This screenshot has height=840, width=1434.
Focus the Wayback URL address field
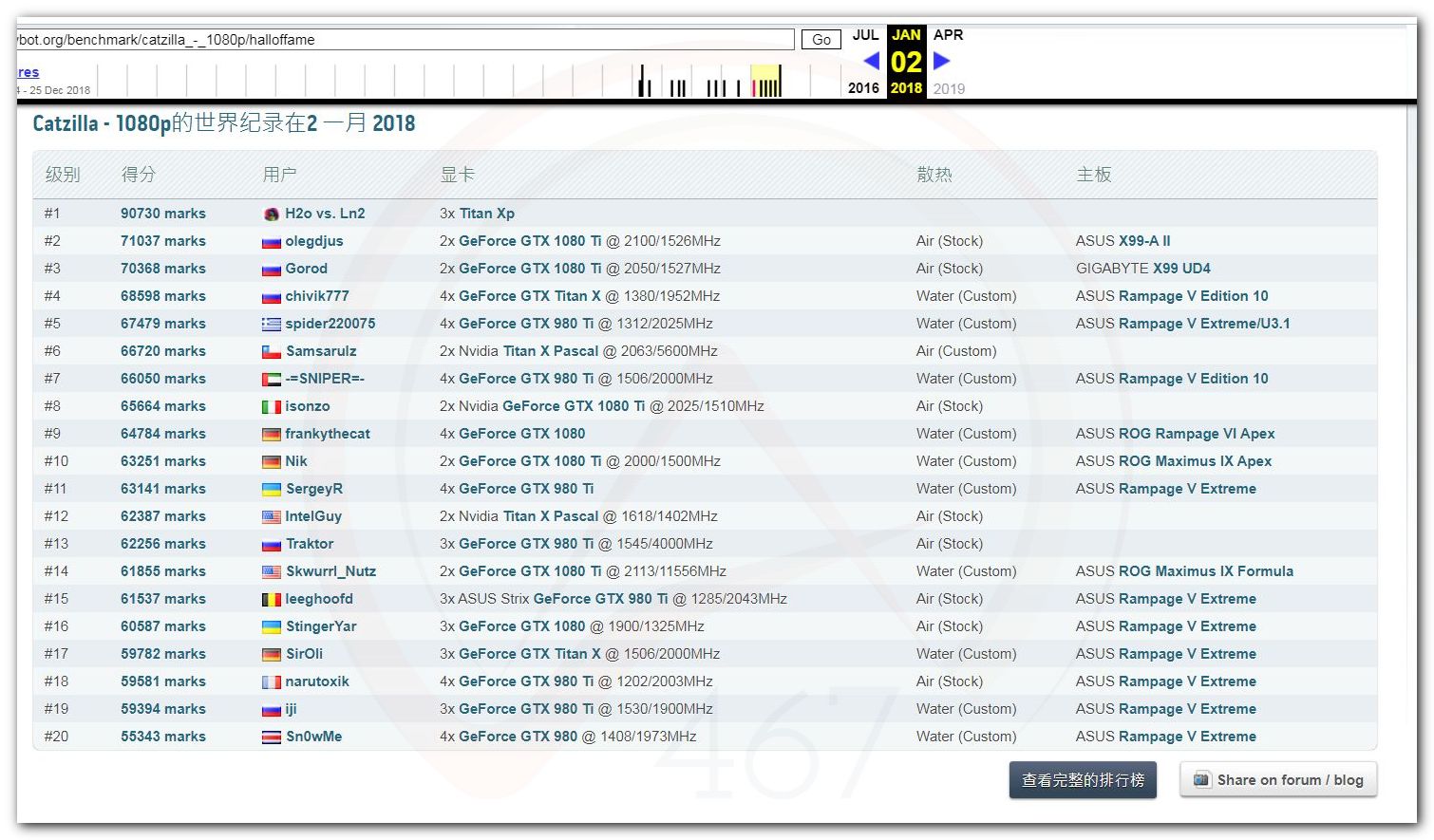[x=406, y=40]
